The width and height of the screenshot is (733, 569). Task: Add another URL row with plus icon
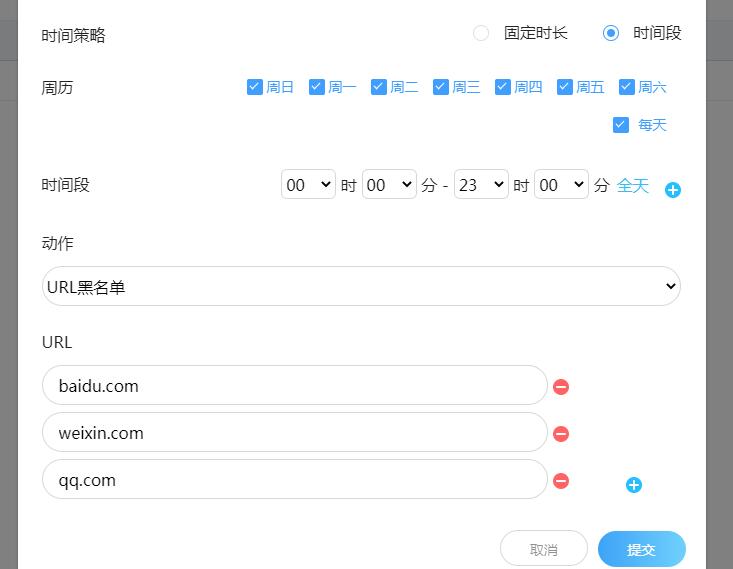[x=633, y=485]
